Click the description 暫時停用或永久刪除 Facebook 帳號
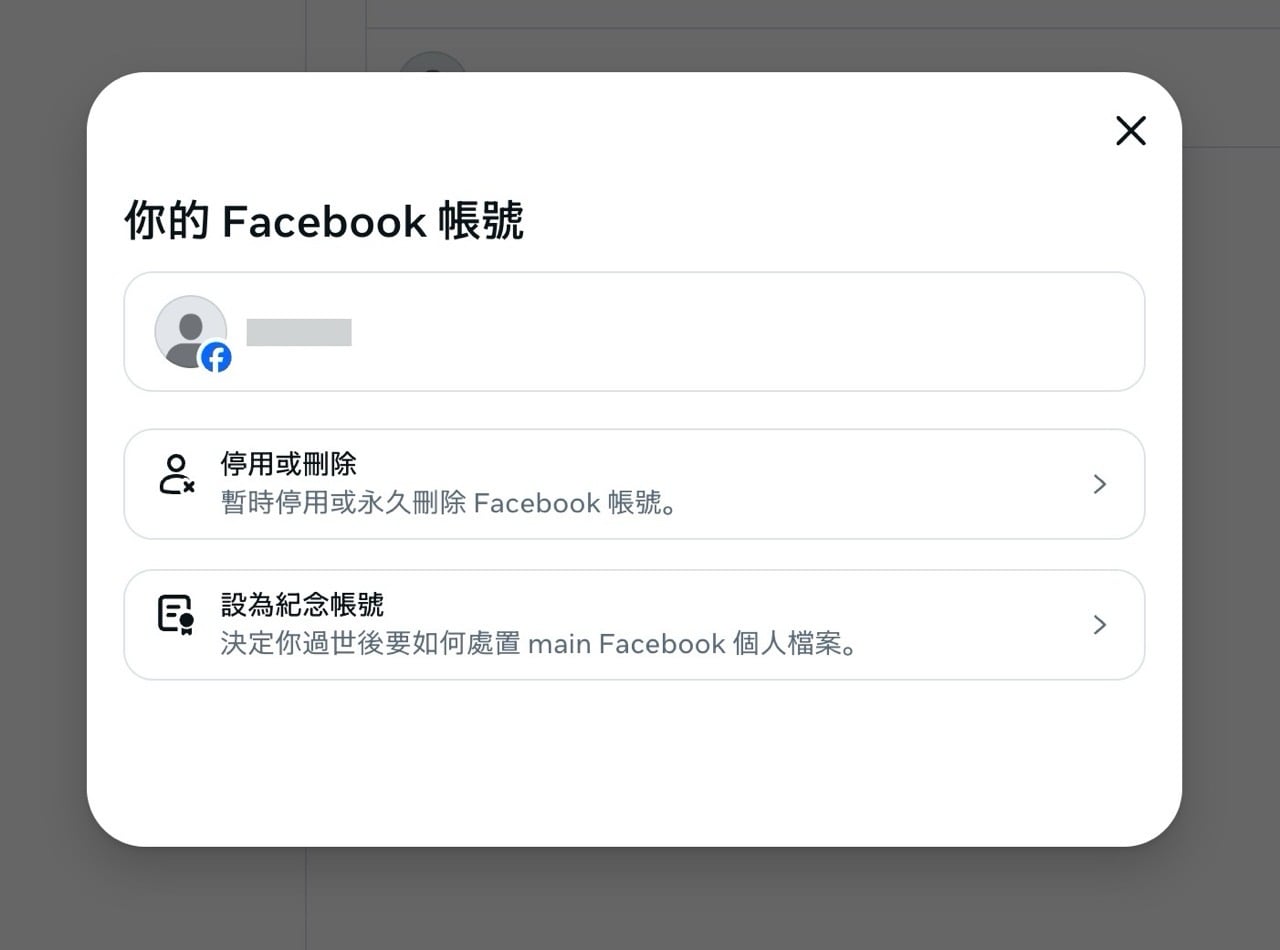This screenshot has width=1280, height=950. click(452, 503)
